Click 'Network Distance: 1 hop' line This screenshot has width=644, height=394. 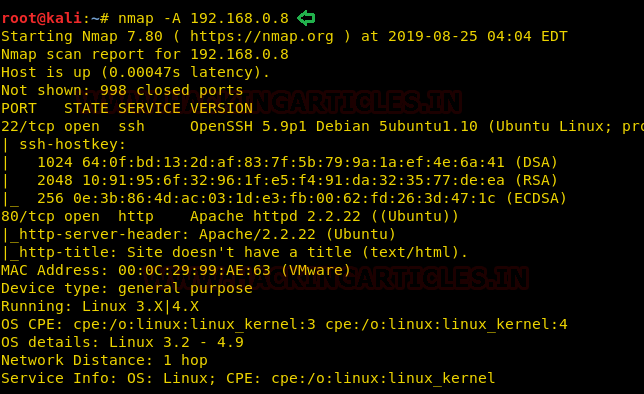pyautogui.click(x=104, y=360)
